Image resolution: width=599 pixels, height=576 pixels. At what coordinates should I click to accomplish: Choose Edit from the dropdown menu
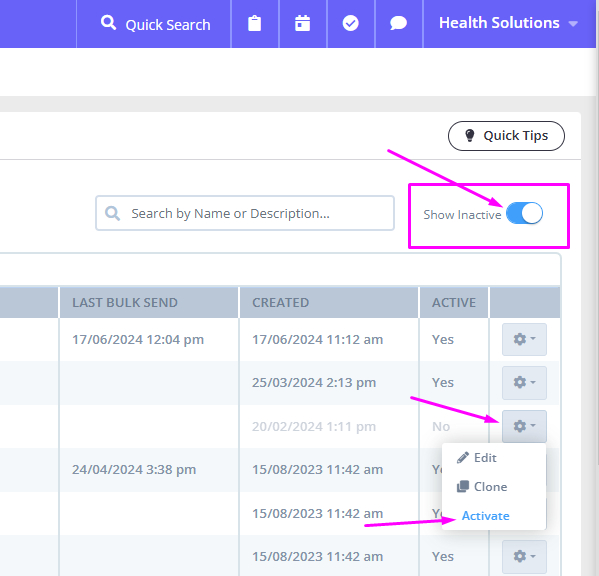pyautogui.click(x=485, y=458)
